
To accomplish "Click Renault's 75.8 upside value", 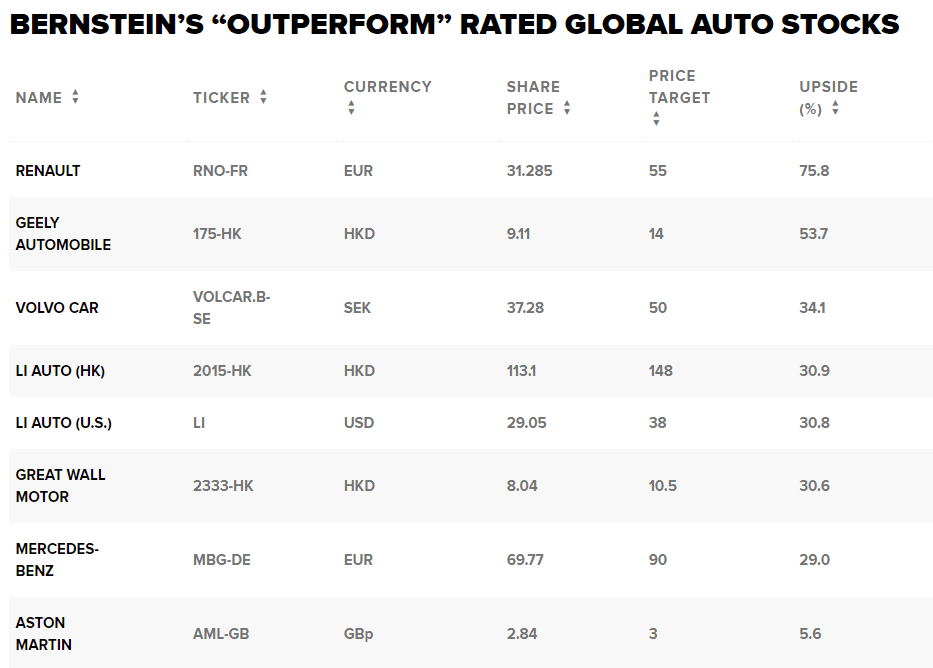I will point(814,171).
